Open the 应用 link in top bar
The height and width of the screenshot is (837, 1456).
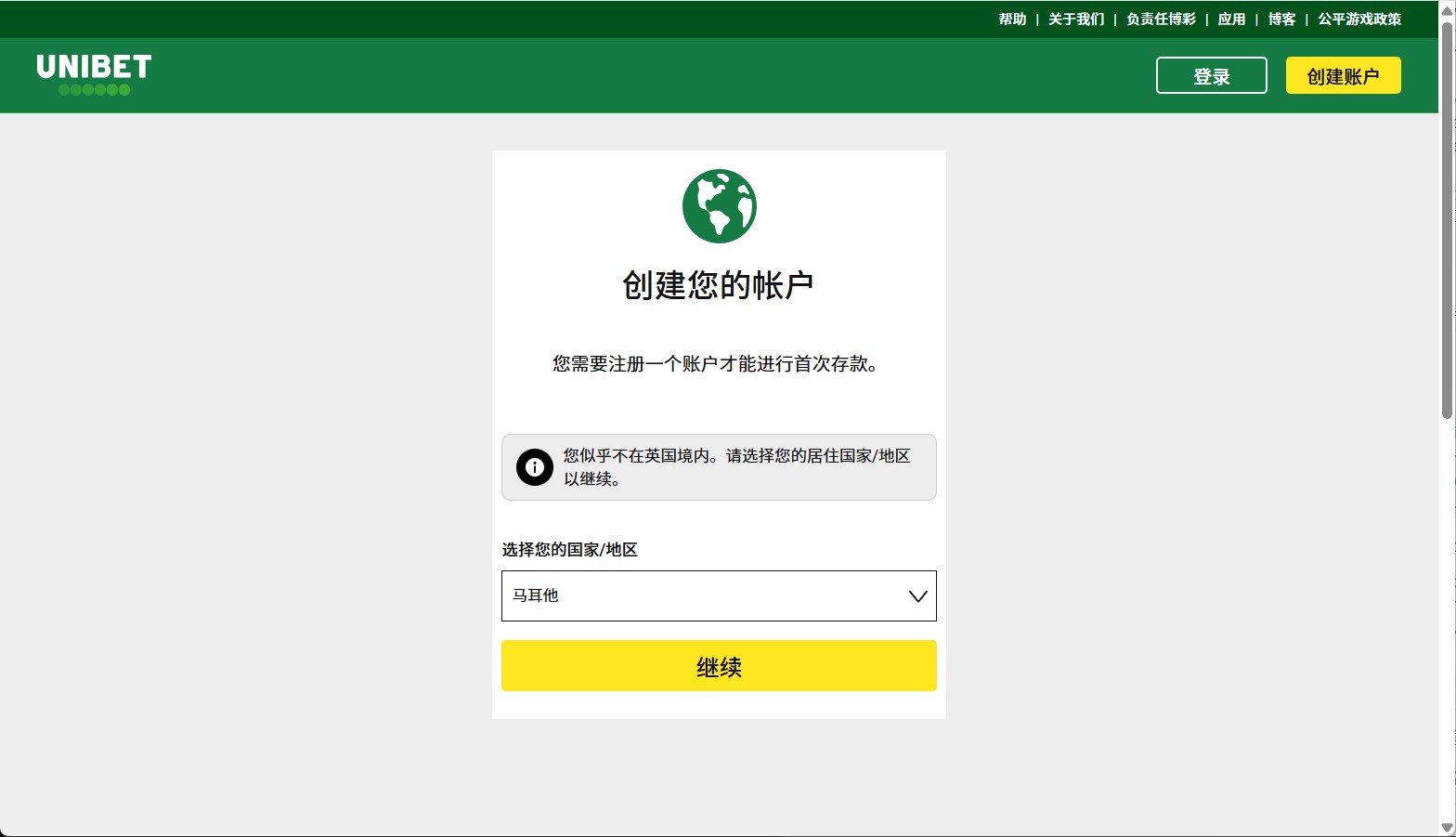pos(1232,20)
